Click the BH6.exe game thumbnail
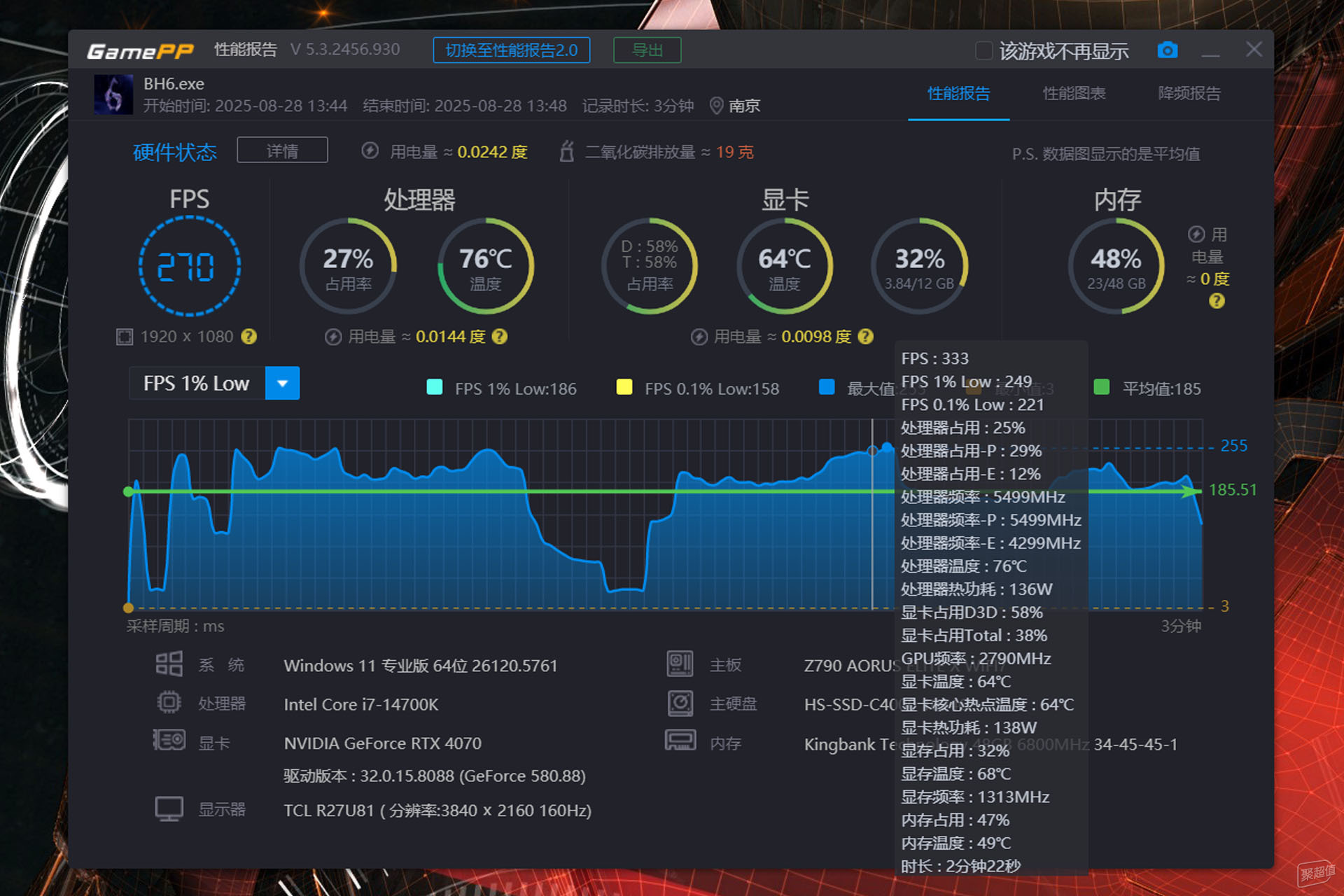Viewport: 1344px width, 896px height. tap(113, 94)
